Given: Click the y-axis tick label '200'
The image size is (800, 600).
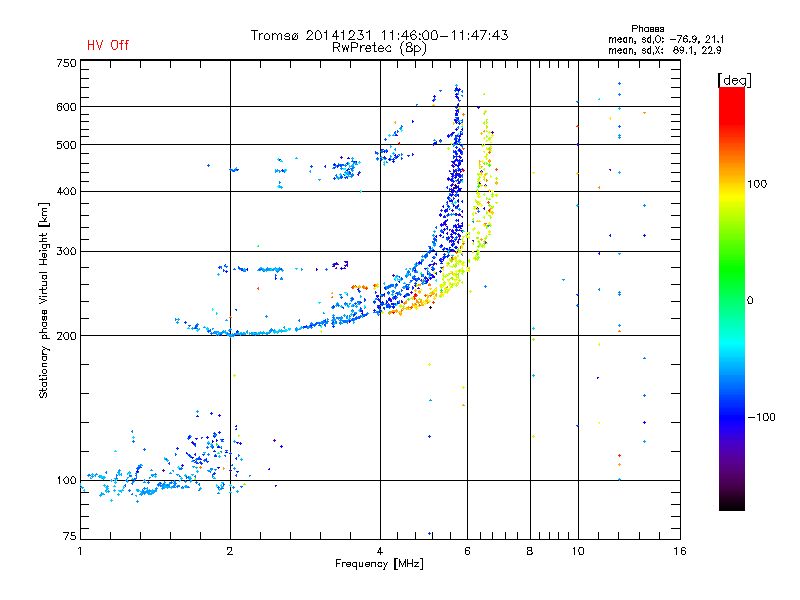Looking at the screenshot, I should (x=66, y=336).
